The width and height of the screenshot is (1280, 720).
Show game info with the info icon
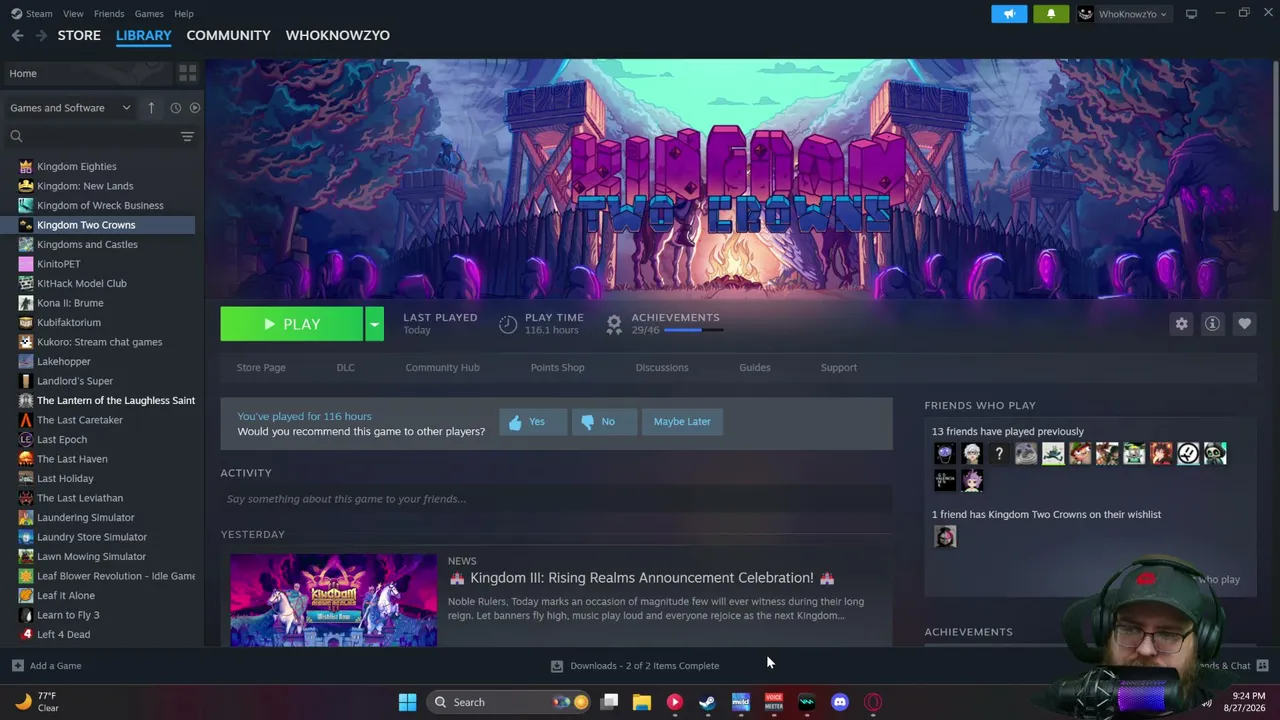tap(1212, 324)
